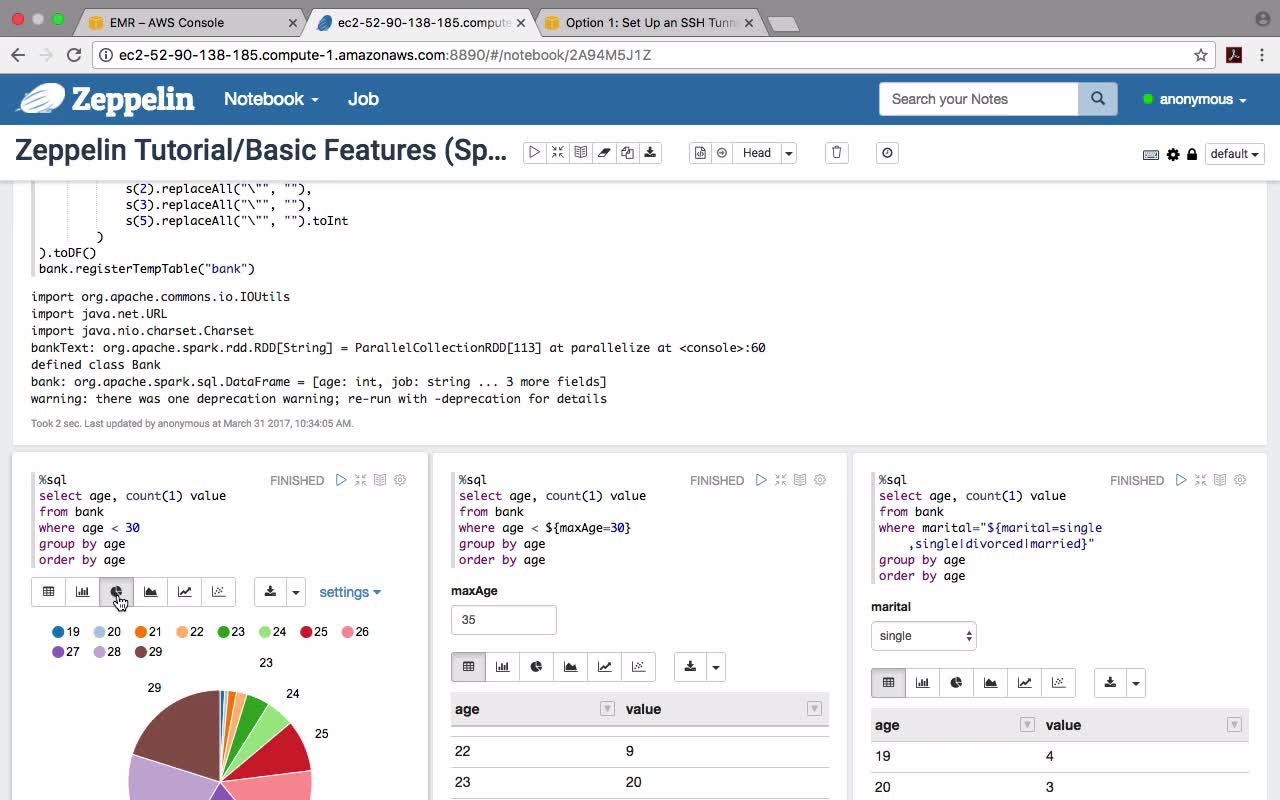Click into the maxAge input field
The height and width of the screenshot is (800, 1280).
click(x=503, y=620)
